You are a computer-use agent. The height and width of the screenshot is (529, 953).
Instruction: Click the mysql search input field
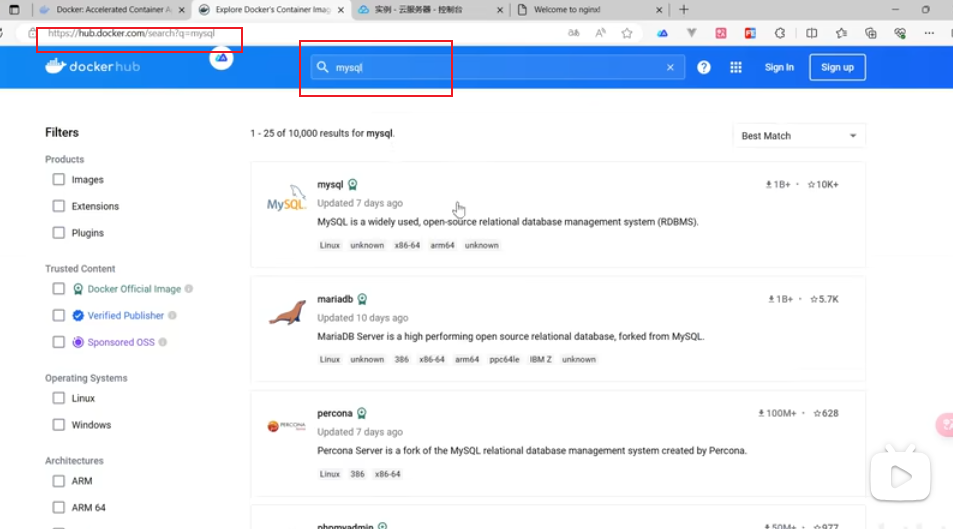[x=497, y=67]
